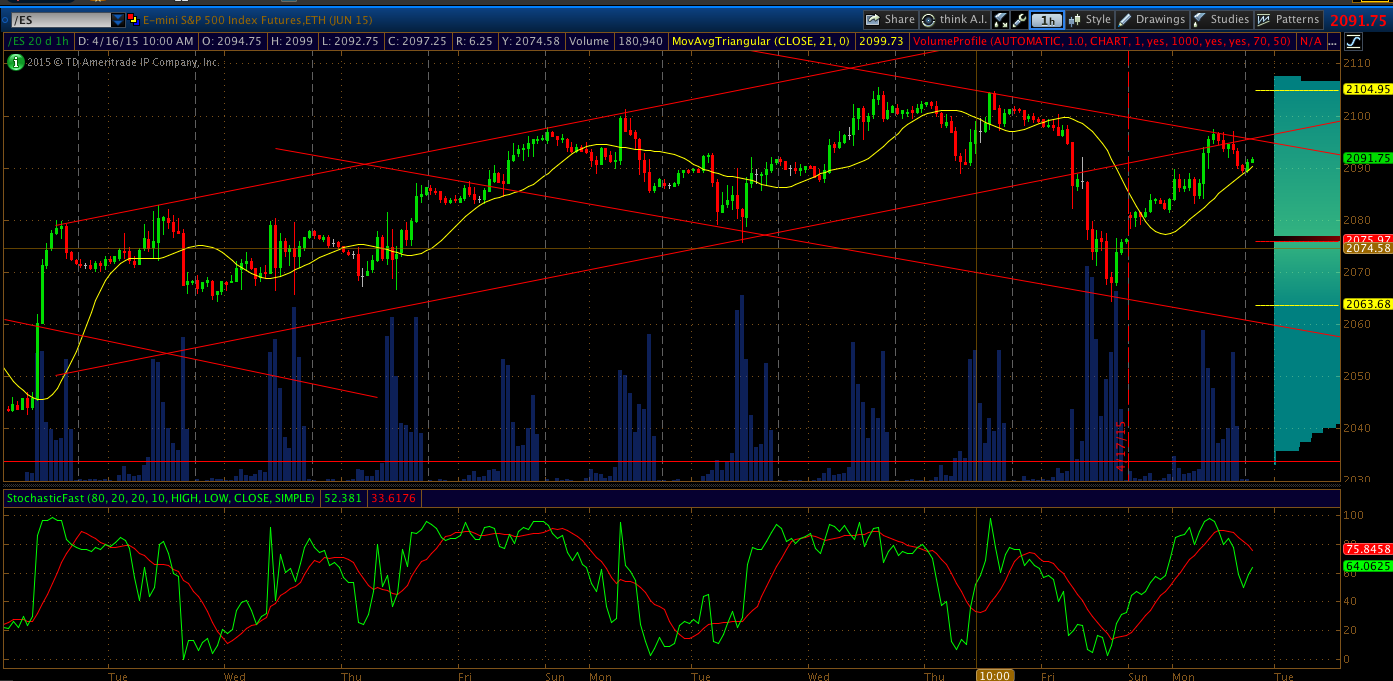Expand the status-line ellipsis overflow
Image resolution: width=1393 pixels, height=681 pixels.
(x=1334, y=41)
